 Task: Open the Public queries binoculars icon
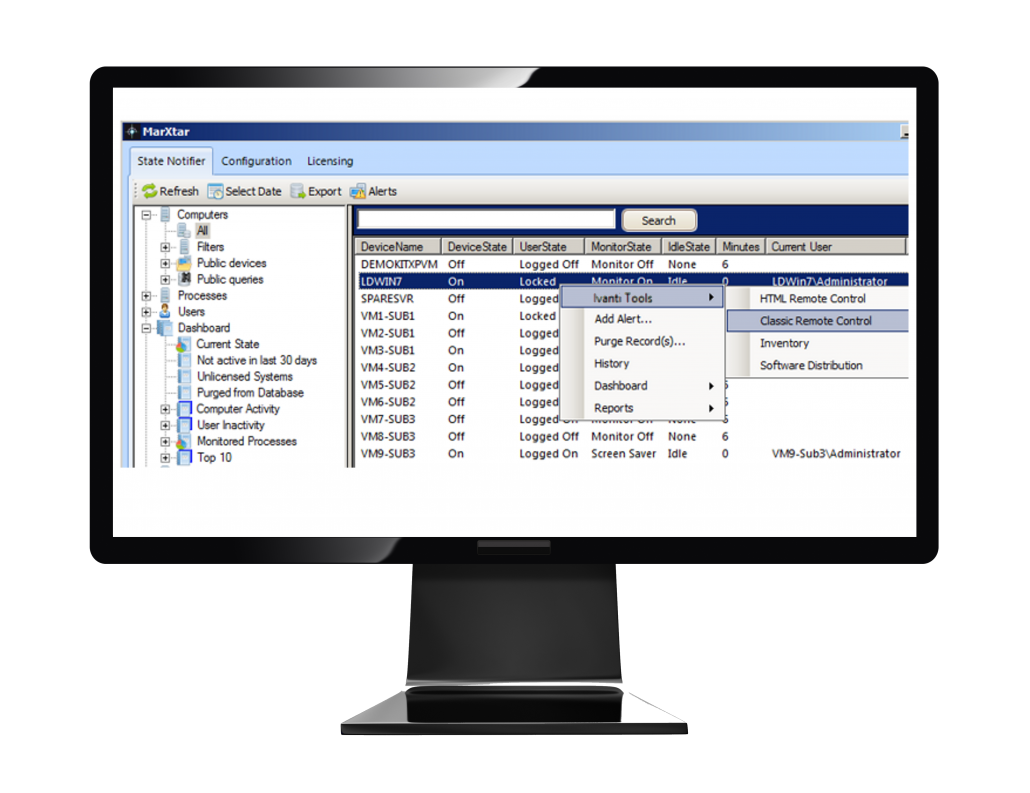coord(182,281)
